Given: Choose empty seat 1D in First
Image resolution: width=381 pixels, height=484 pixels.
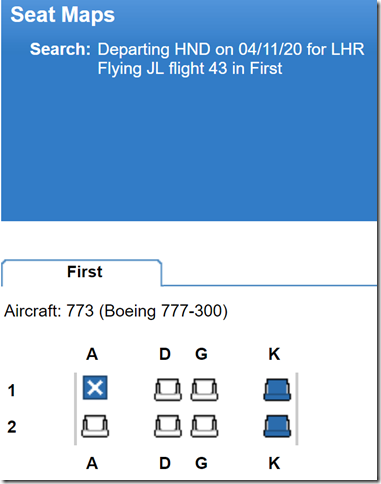Looking at the screenshot, I should [168, 389].
